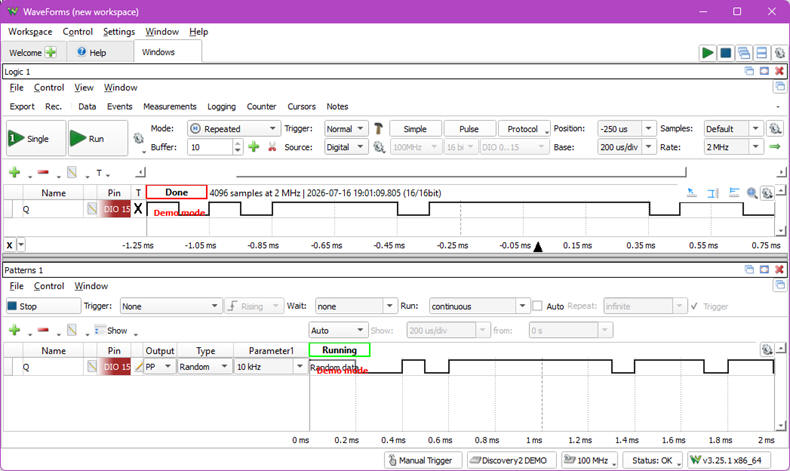
Task: Open acquisition settings gear next to Samples
Action: point(775,128)
